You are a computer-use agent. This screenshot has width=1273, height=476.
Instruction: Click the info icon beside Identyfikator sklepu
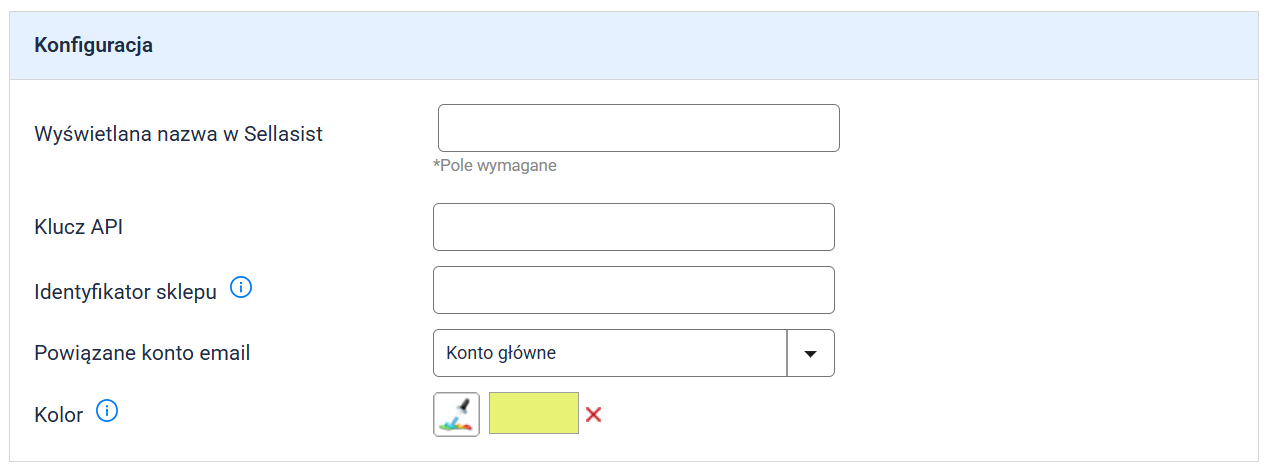[241, 288]
